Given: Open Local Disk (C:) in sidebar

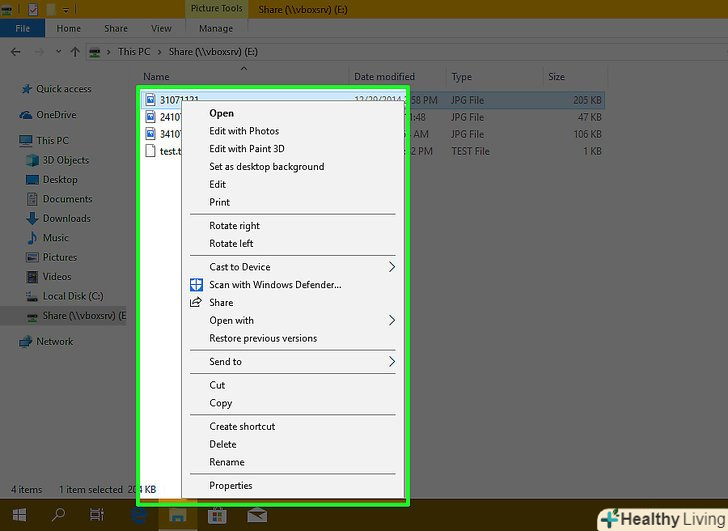Looking at the screenshot, I should (x=72, y=296).
